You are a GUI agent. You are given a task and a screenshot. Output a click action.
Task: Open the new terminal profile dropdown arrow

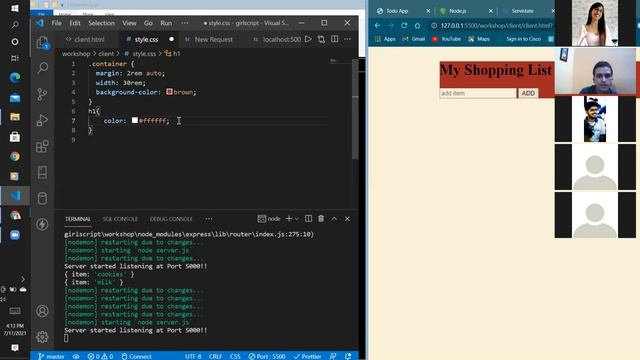297,219
